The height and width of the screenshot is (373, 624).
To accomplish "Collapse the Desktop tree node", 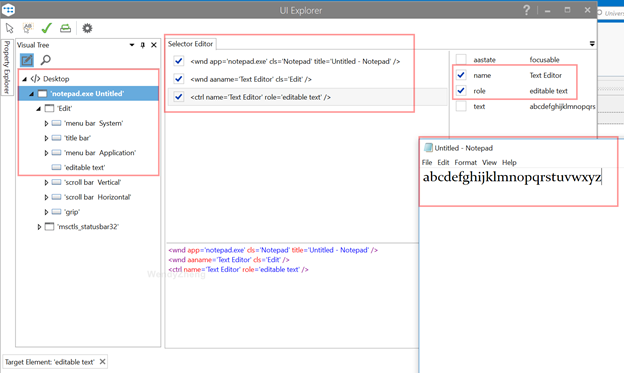I will pos(24,79).
